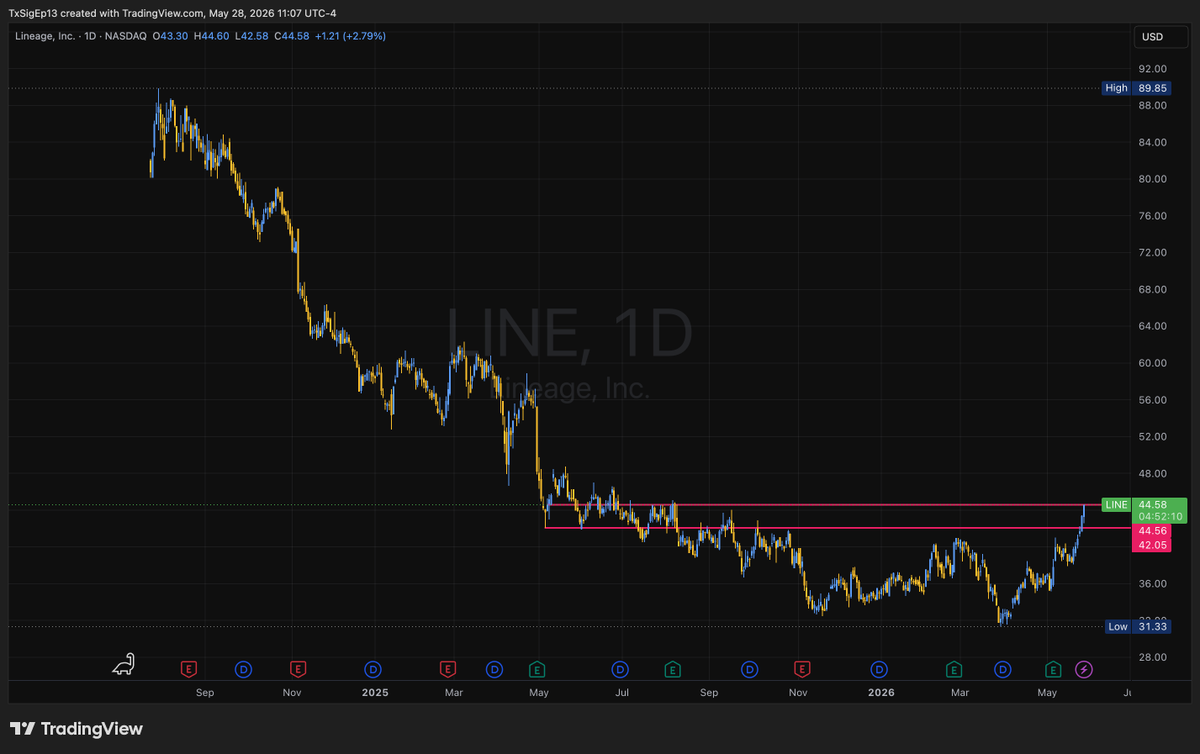Click the 92.00 price axis label
This screenshot has height=754, width=1200.
click(x=1152, y=69)
